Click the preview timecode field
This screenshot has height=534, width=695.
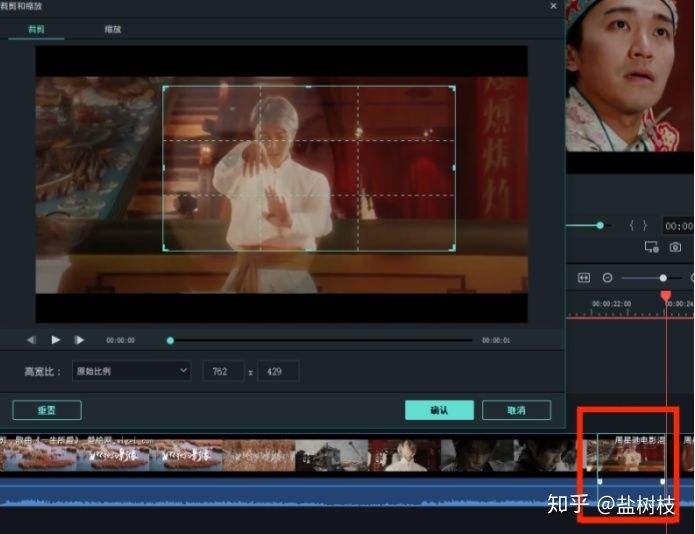678,226
